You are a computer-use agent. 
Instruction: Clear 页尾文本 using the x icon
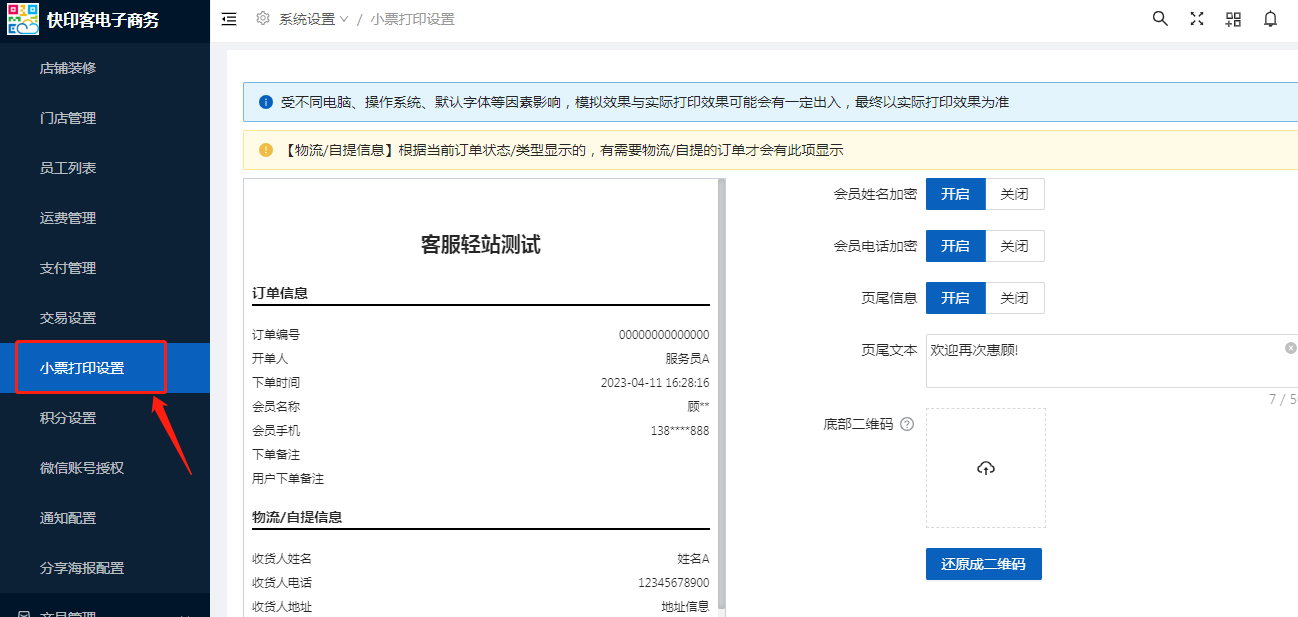pyautogui.click(x=1290, y=348)
